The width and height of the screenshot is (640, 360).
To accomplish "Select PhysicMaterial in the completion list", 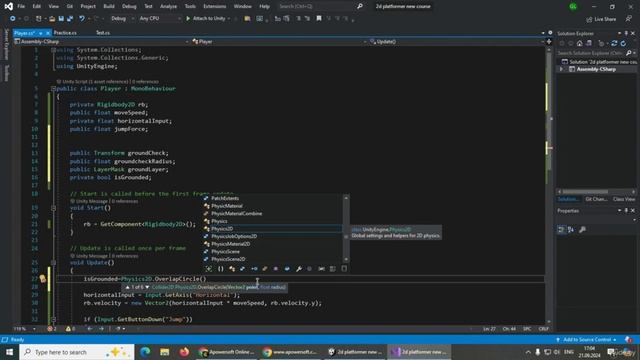I will (x=273, y=206).
